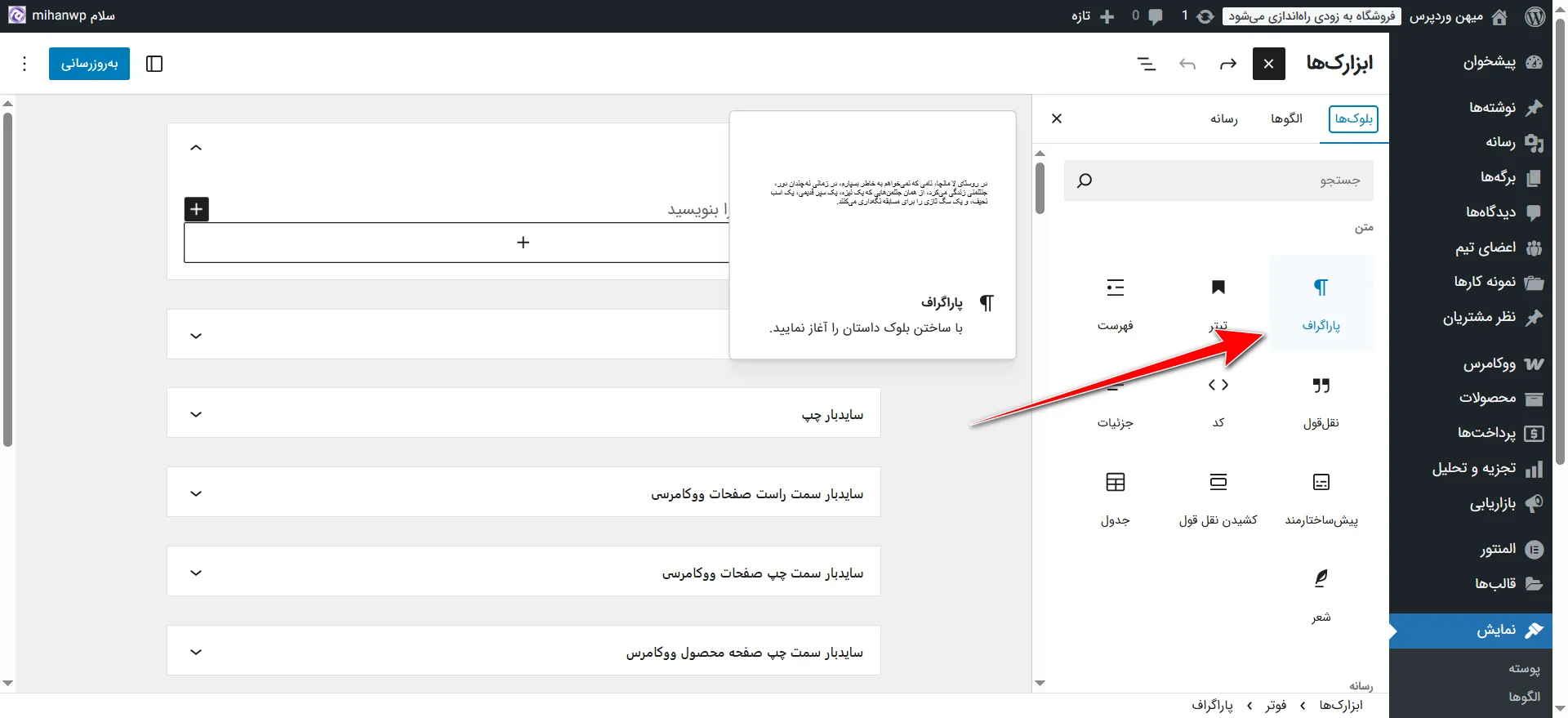1568x718 pixels.
Task: Open the المنتور Elementor menu
Action: (1471, 549)
